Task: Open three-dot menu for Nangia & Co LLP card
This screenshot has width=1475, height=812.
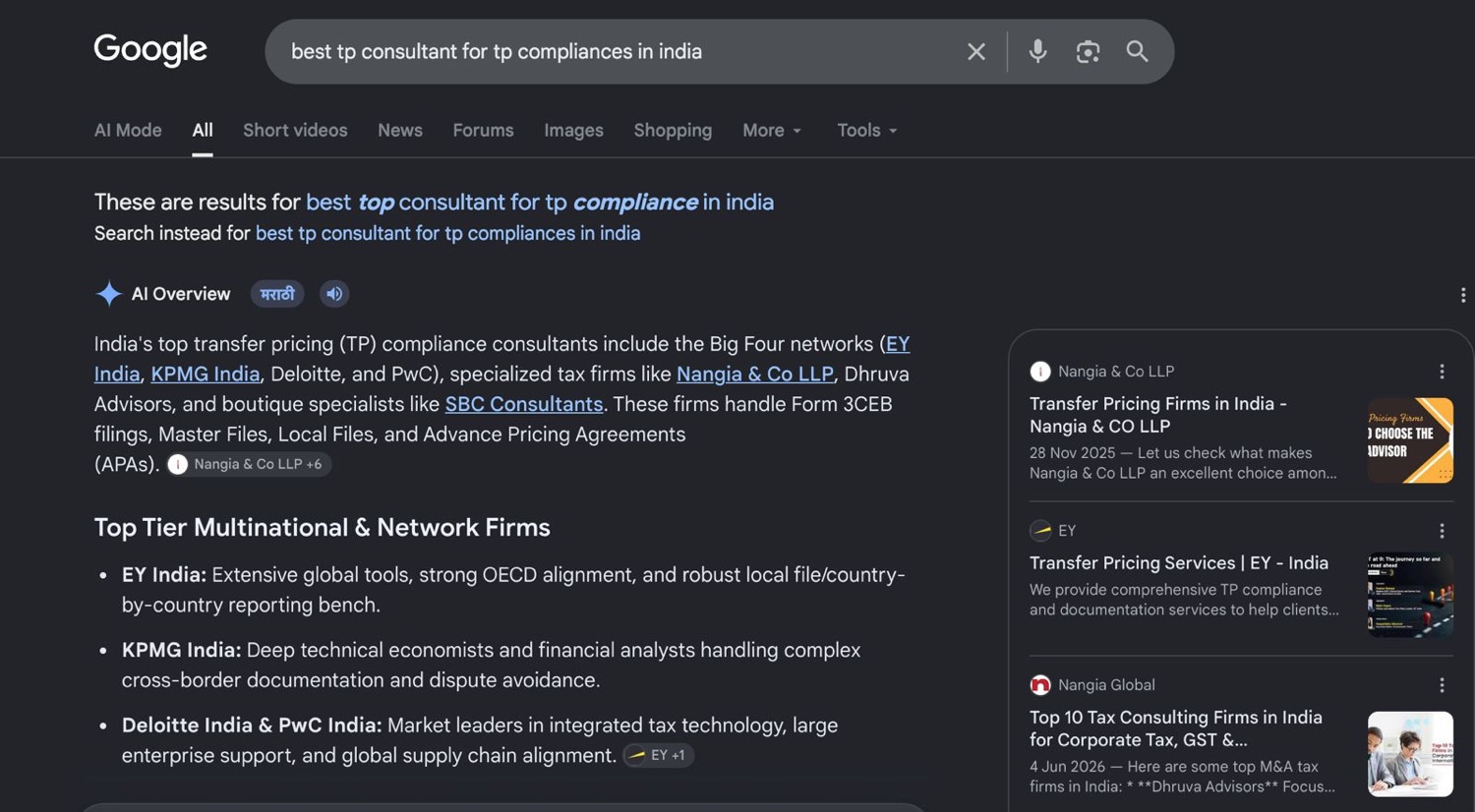Action: coord(1442,372)
